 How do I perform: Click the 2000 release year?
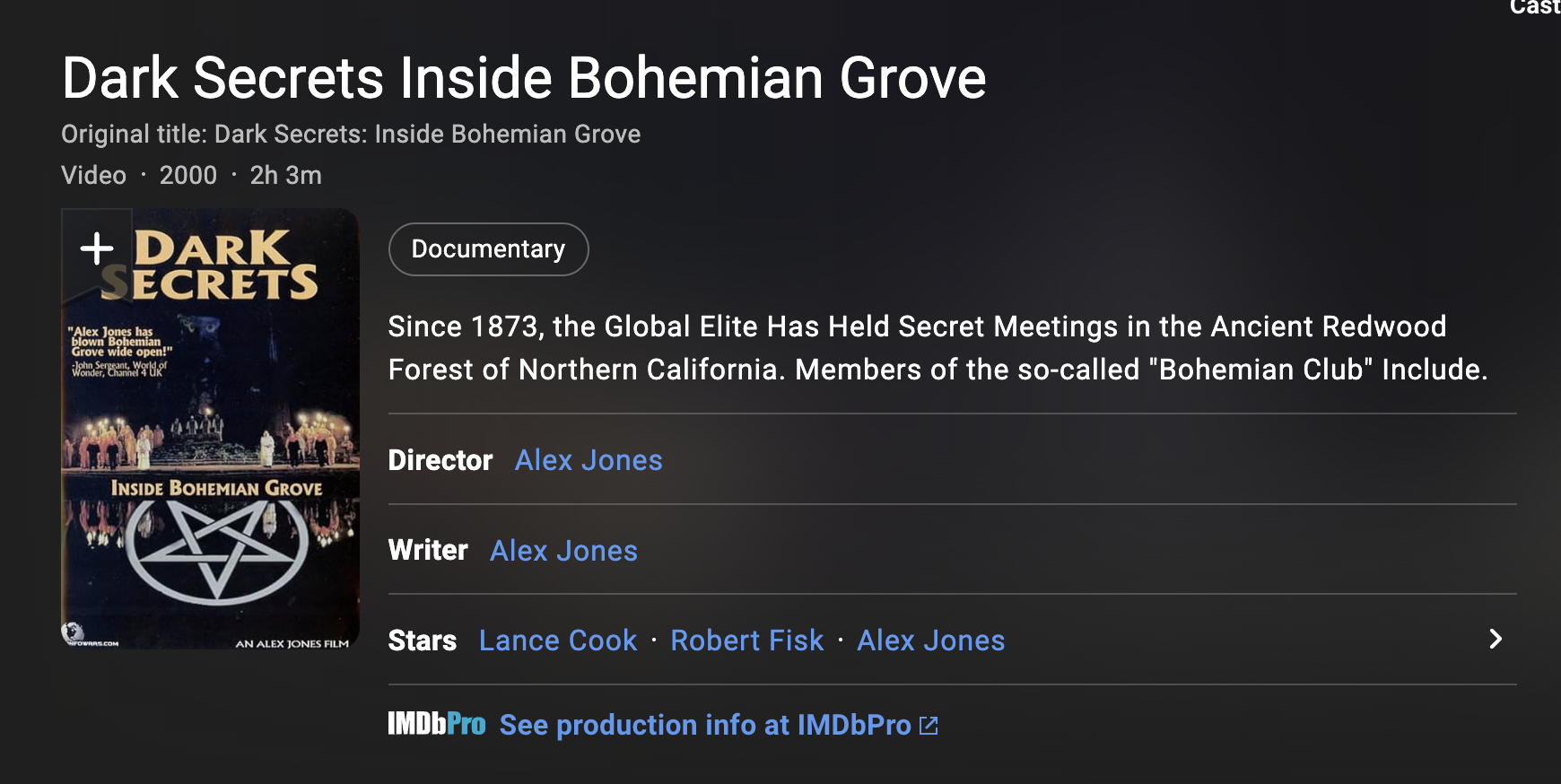[x=188, y=175]
